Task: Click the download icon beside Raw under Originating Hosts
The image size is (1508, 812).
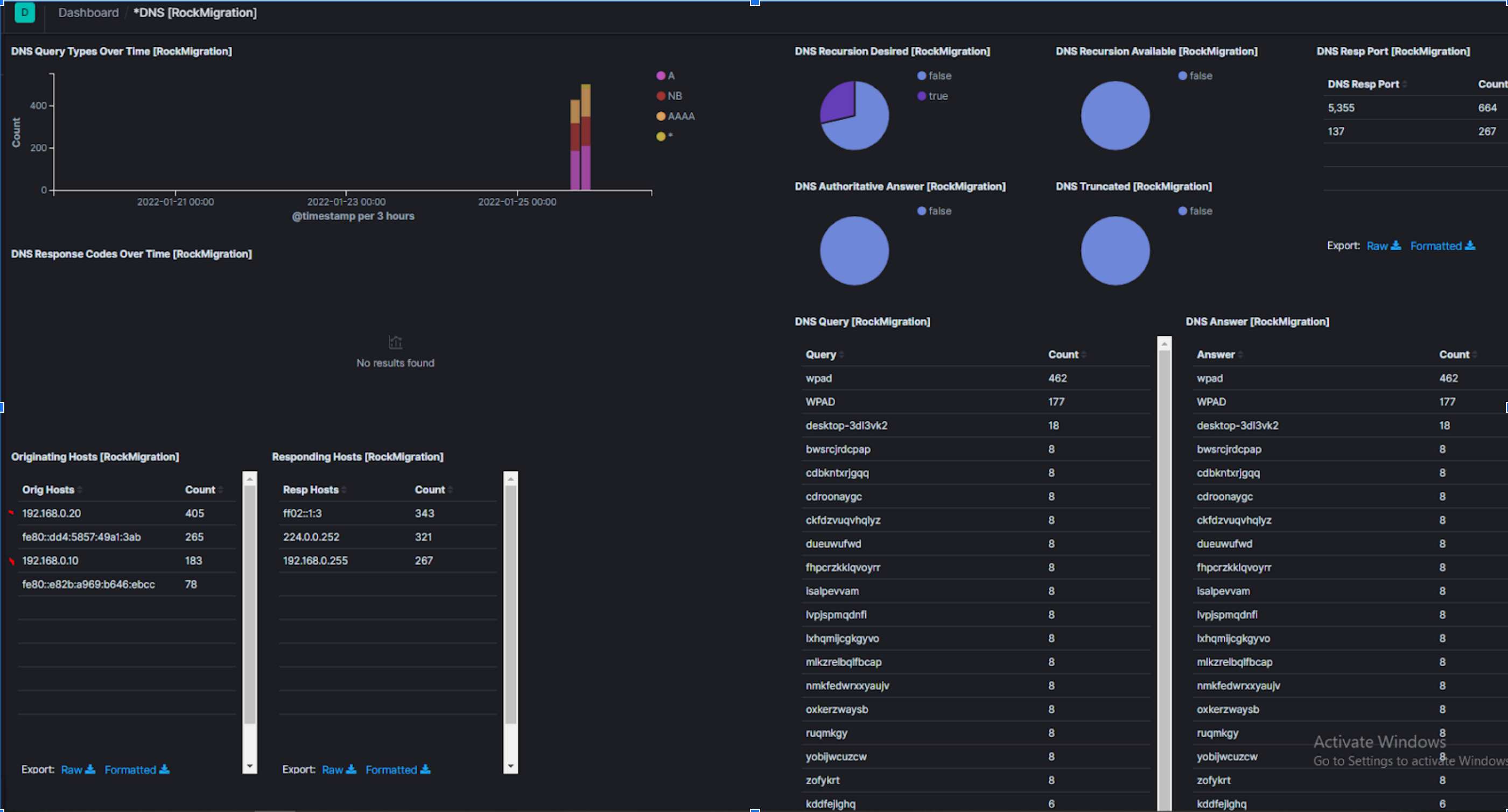Action: tap(91, 769)
